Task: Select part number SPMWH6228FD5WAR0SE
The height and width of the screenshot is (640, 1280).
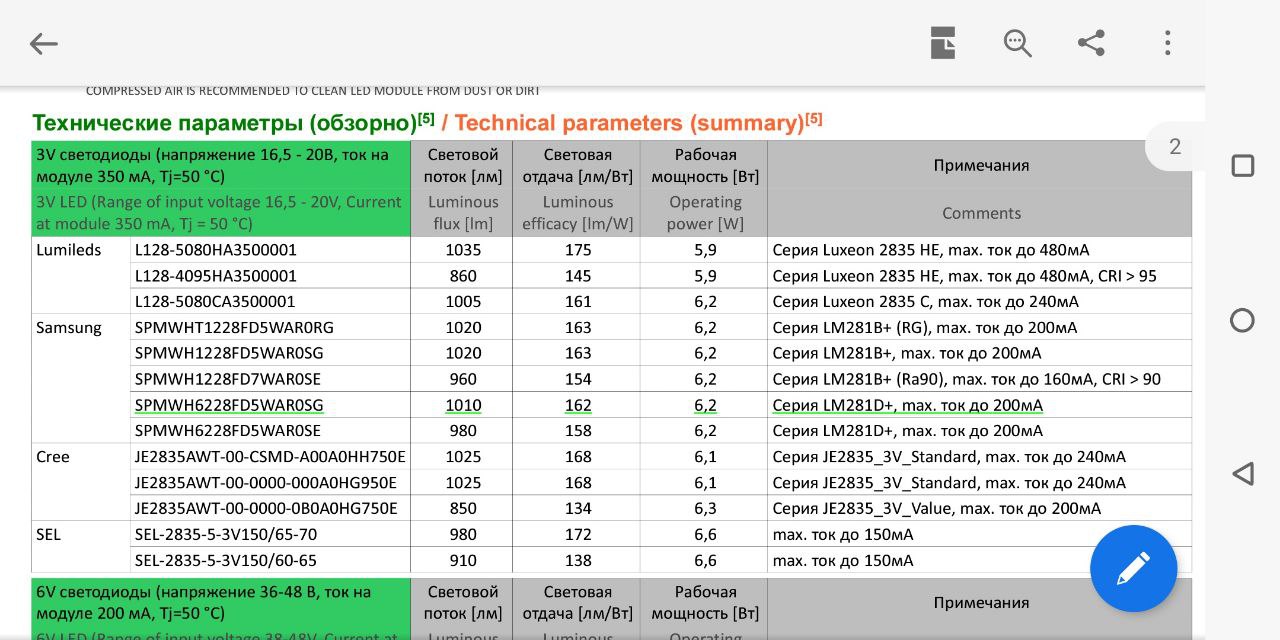Action: (228, 431)
